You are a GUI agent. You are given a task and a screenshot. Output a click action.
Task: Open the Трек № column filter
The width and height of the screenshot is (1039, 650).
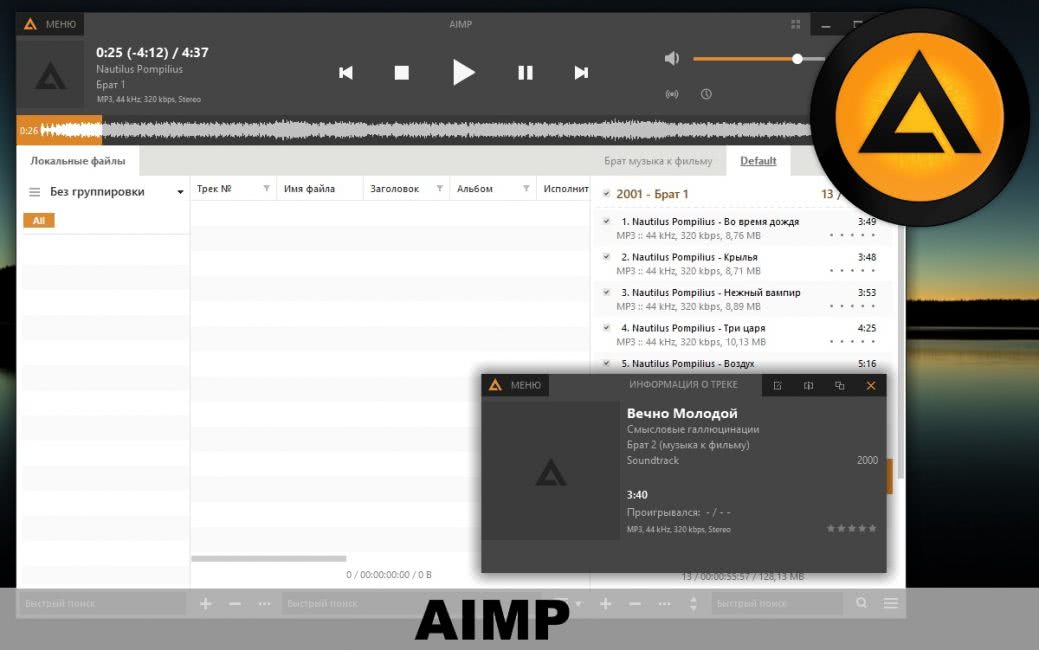[266, 189]
